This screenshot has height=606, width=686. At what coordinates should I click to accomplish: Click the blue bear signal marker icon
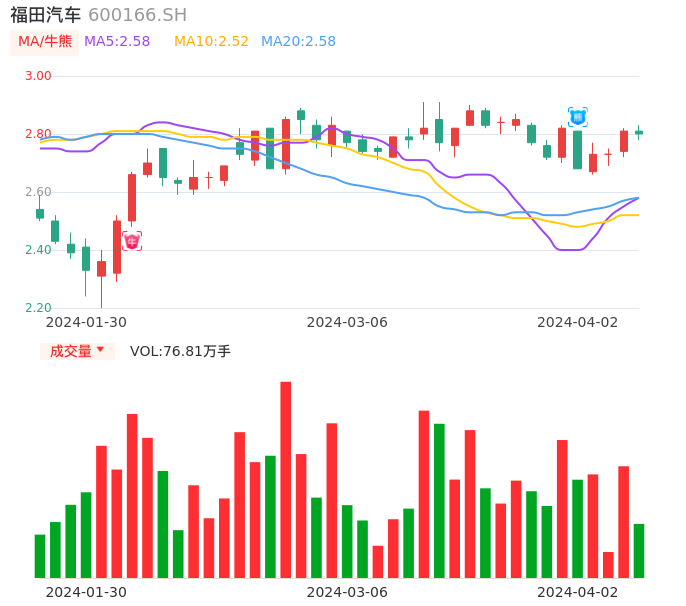[578, 117]
